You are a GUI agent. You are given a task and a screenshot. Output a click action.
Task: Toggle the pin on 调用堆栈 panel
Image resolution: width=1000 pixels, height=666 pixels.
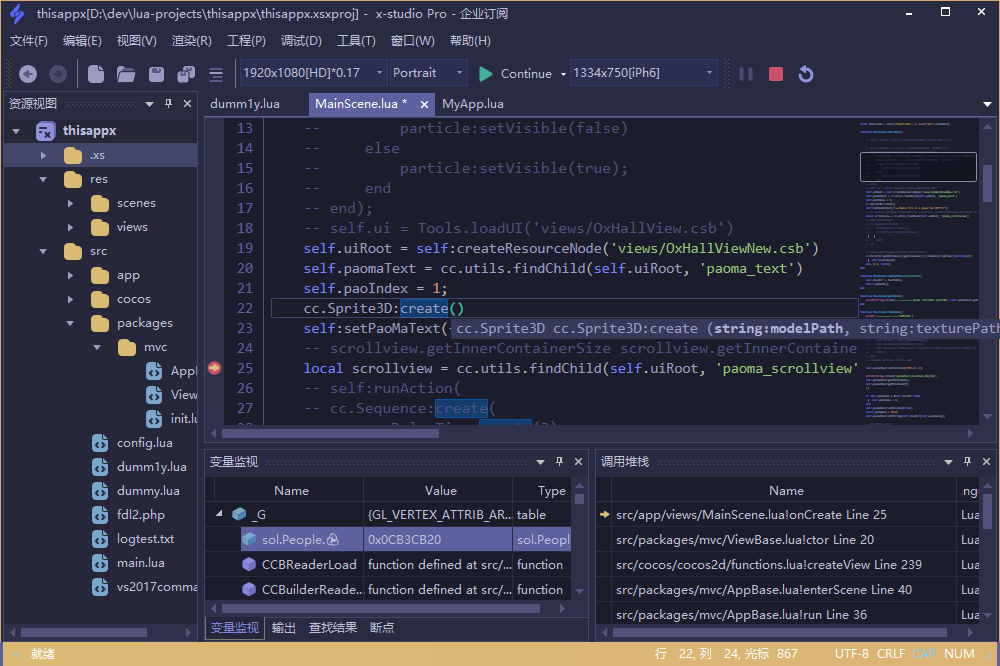click(x=967, y=461)
